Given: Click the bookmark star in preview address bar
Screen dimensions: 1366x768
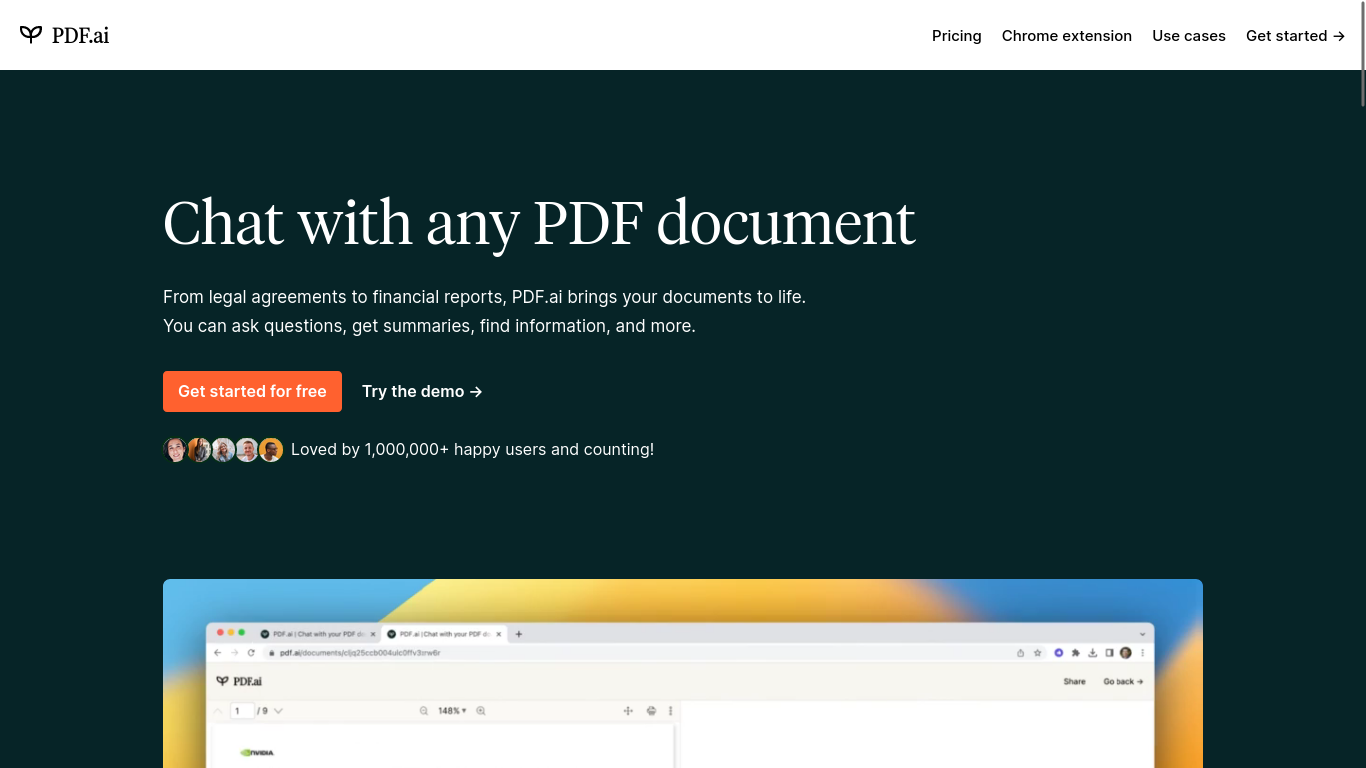Looking at the screenshot, I should point(1038,653).
